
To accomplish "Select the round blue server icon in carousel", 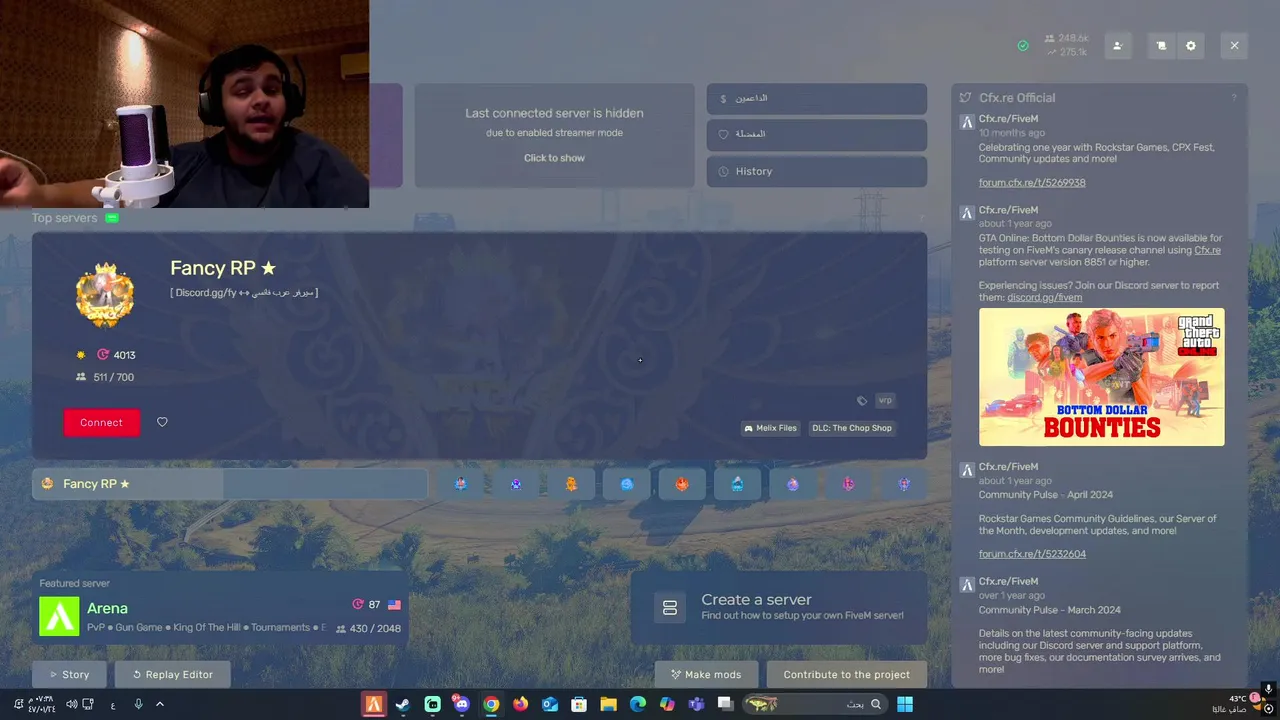I will click(627, 484).
